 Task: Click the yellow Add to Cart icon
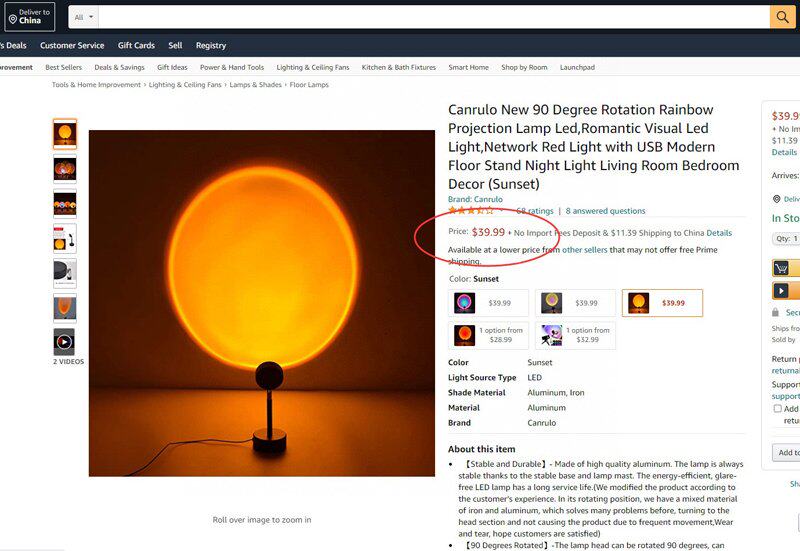[783, 267]
